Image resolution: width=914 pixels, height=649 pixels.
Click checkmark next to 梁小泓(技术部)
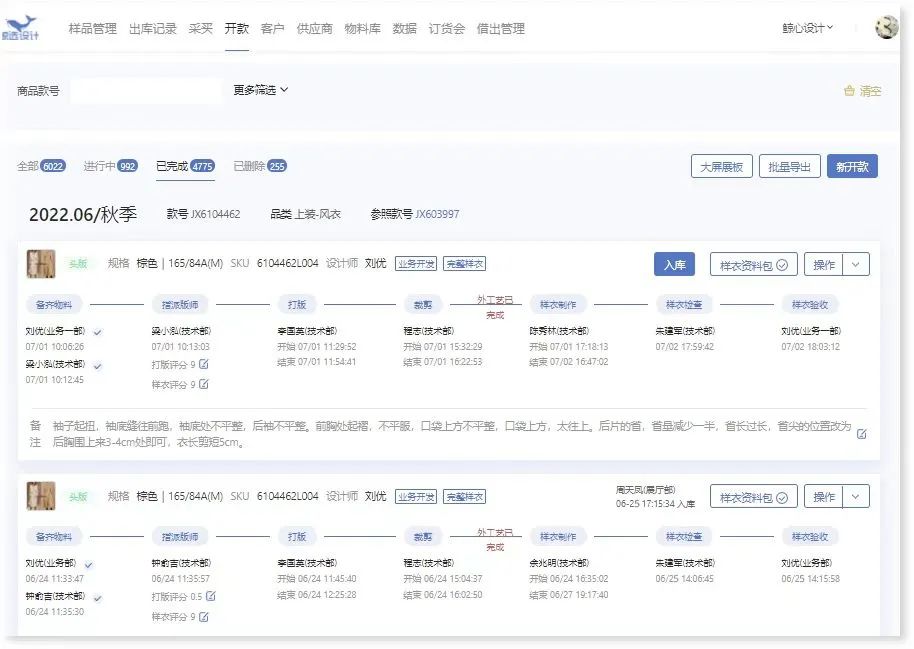click(x=97, y=367)
